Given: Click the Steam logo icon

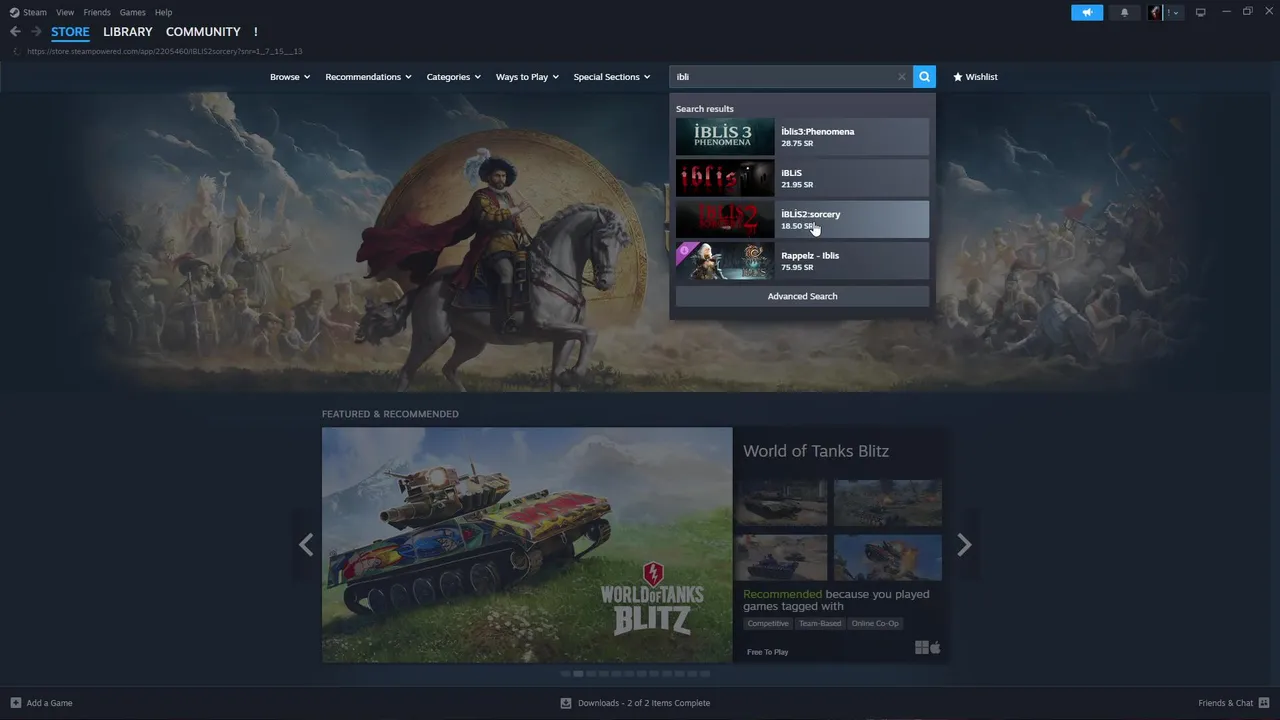Looking at the screenshot, I should coord(15,12).
